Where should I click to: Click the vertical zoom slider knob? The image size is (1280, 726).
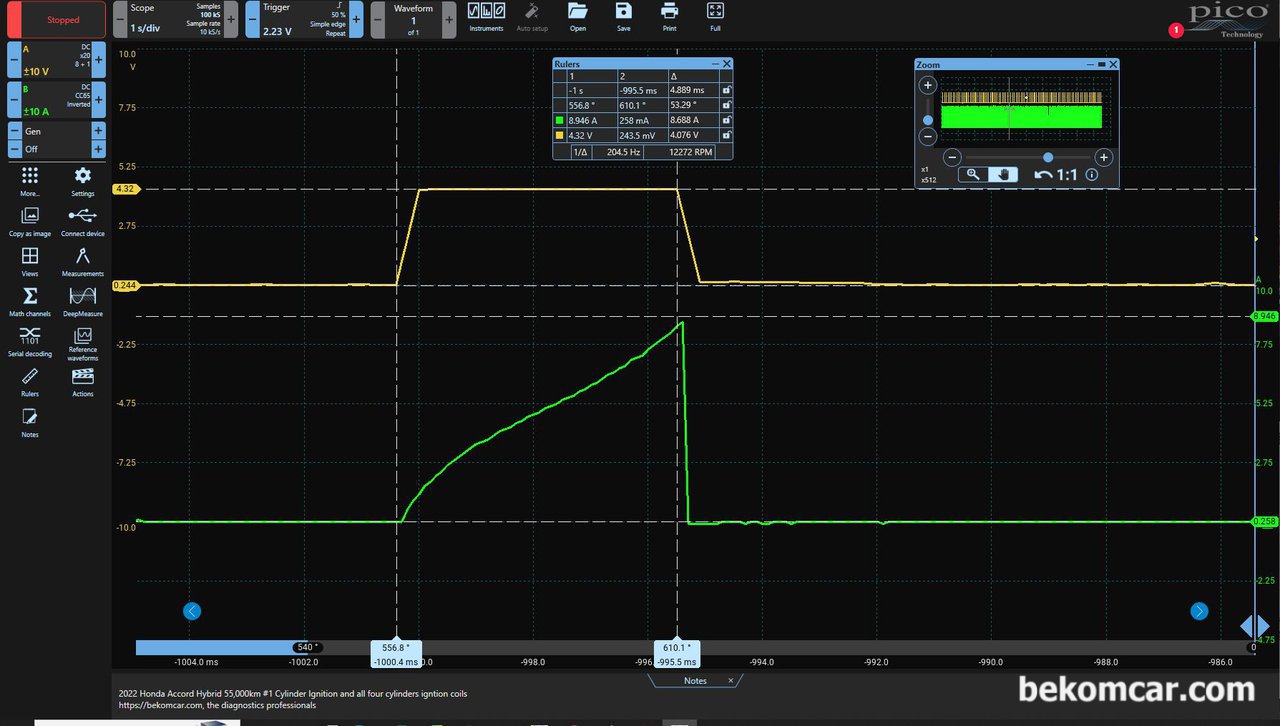click(x=928, y=120)
